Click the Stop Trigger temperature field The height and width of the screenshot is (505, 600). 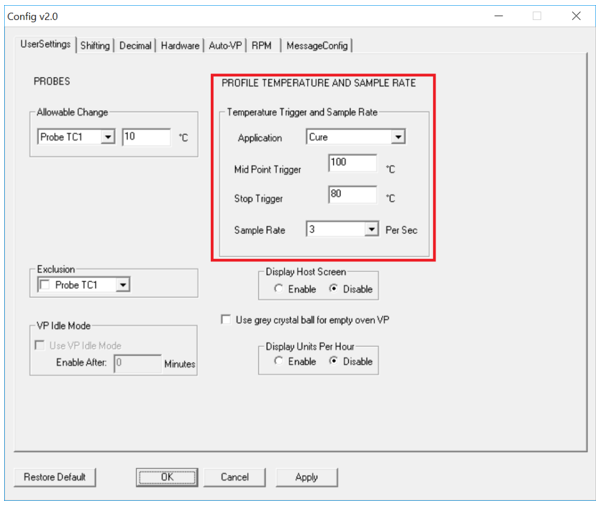point(352,195)
